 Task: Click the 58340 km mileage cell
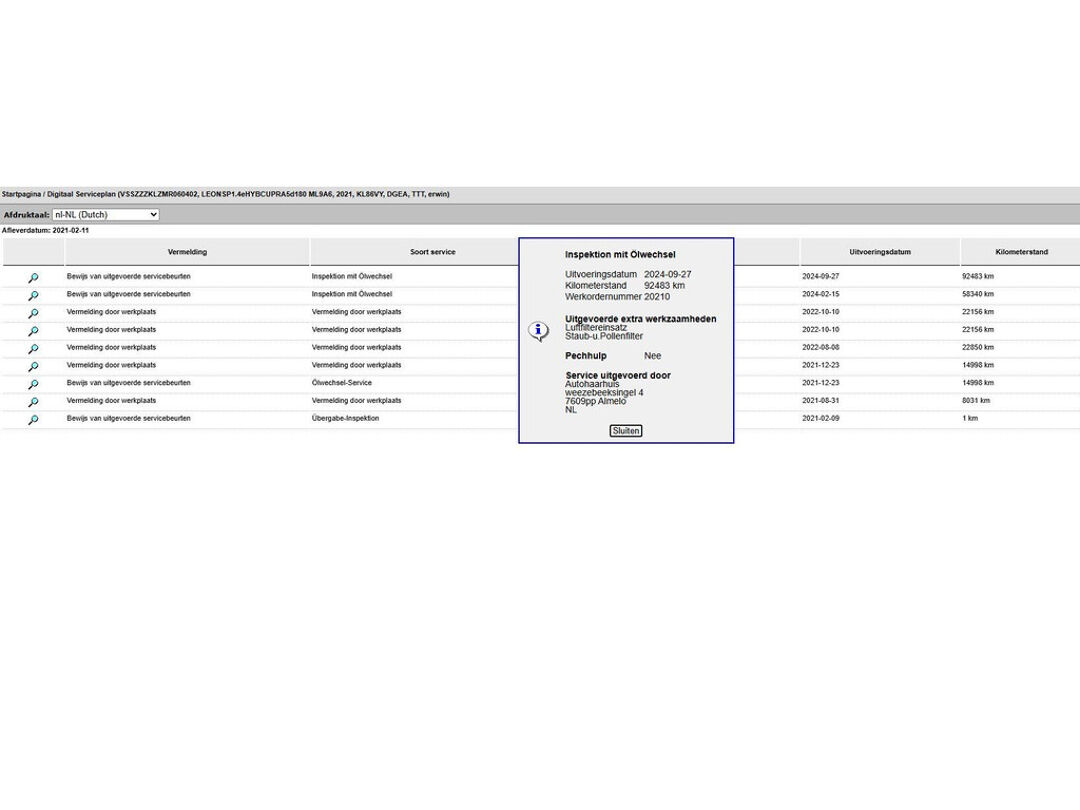coord(978,294)
